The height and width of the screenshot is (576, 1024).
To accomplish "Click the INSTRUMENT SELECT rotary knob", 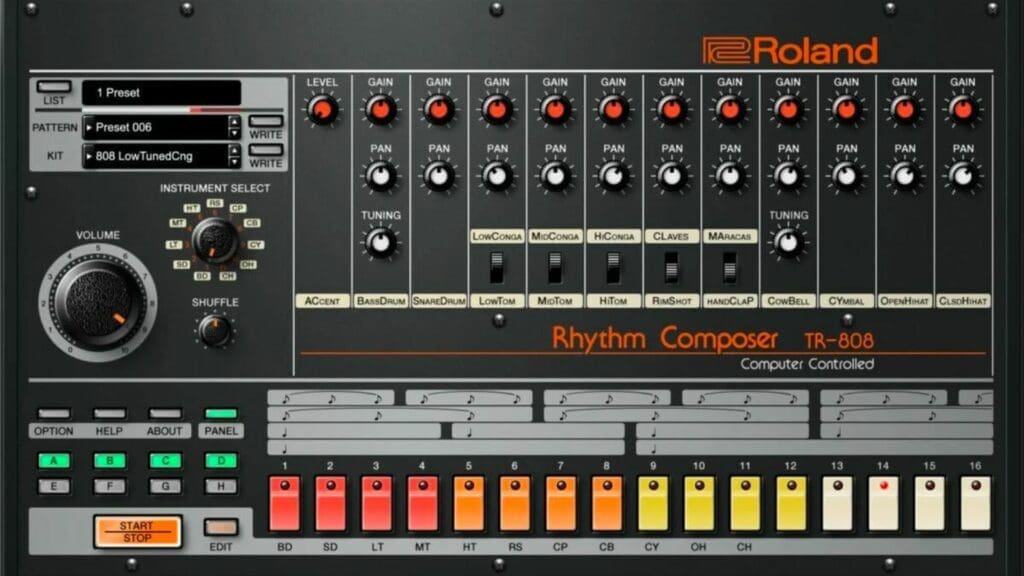I will click(215, 240).
